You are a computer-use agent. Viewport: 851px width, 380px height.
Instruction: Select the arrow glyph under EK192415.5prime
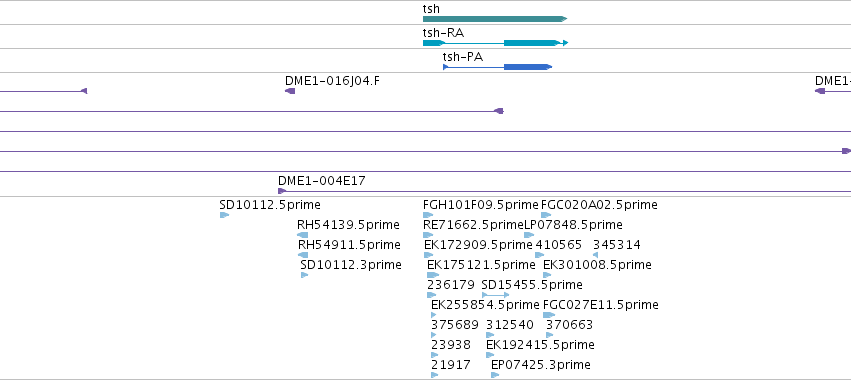[x=490, y=355]
